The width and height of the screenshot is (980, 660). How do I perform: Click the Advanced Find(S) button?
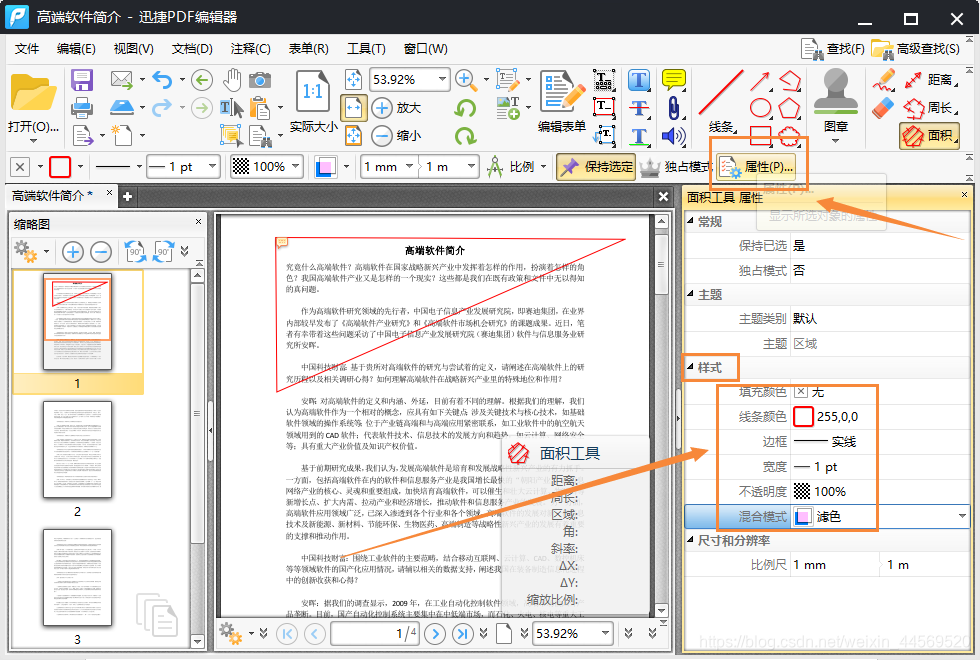[916, 49]
